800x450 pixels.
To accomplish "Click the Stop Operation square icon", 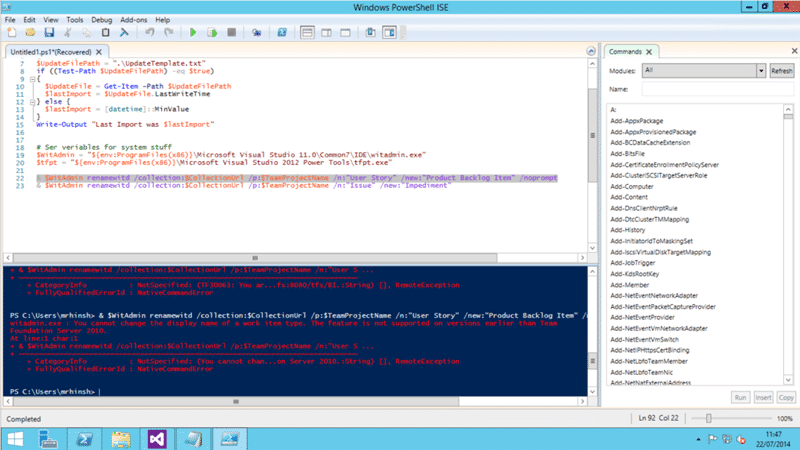I will [x=231, y=33].
